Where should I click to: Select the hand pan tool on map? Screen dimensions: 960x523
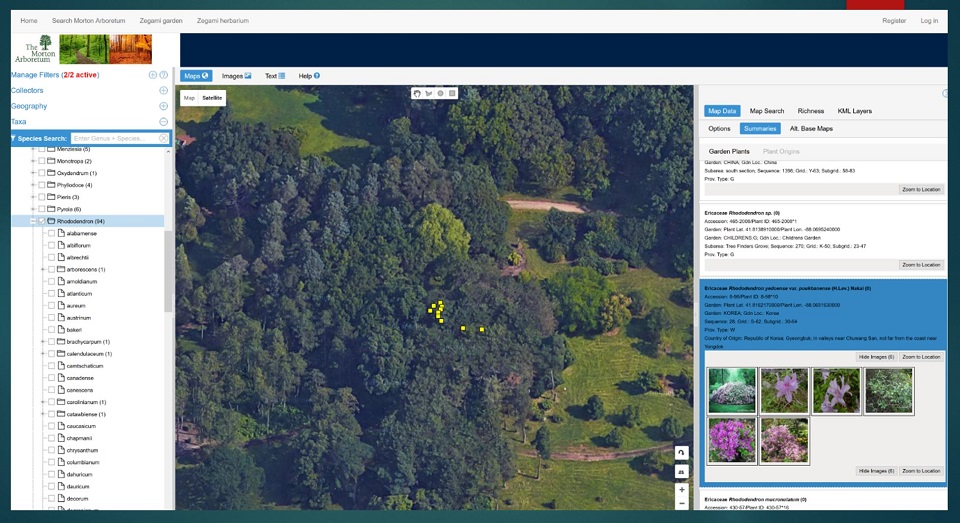(417, 93)
